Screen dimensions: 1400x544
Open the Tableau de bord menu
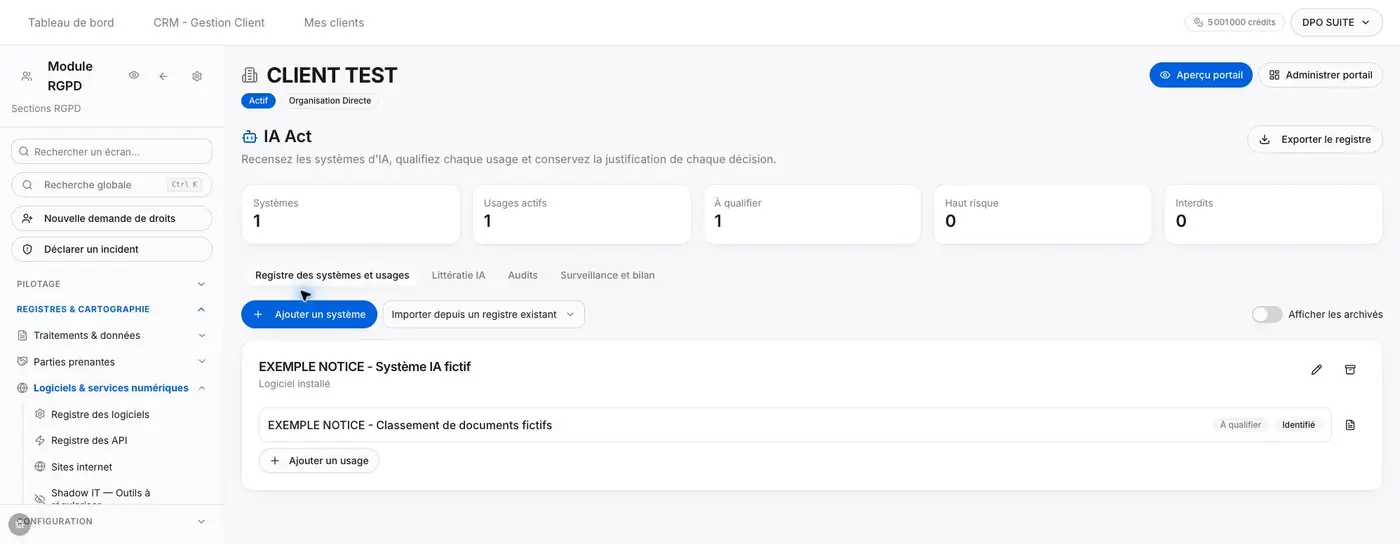tap(71, 22)
